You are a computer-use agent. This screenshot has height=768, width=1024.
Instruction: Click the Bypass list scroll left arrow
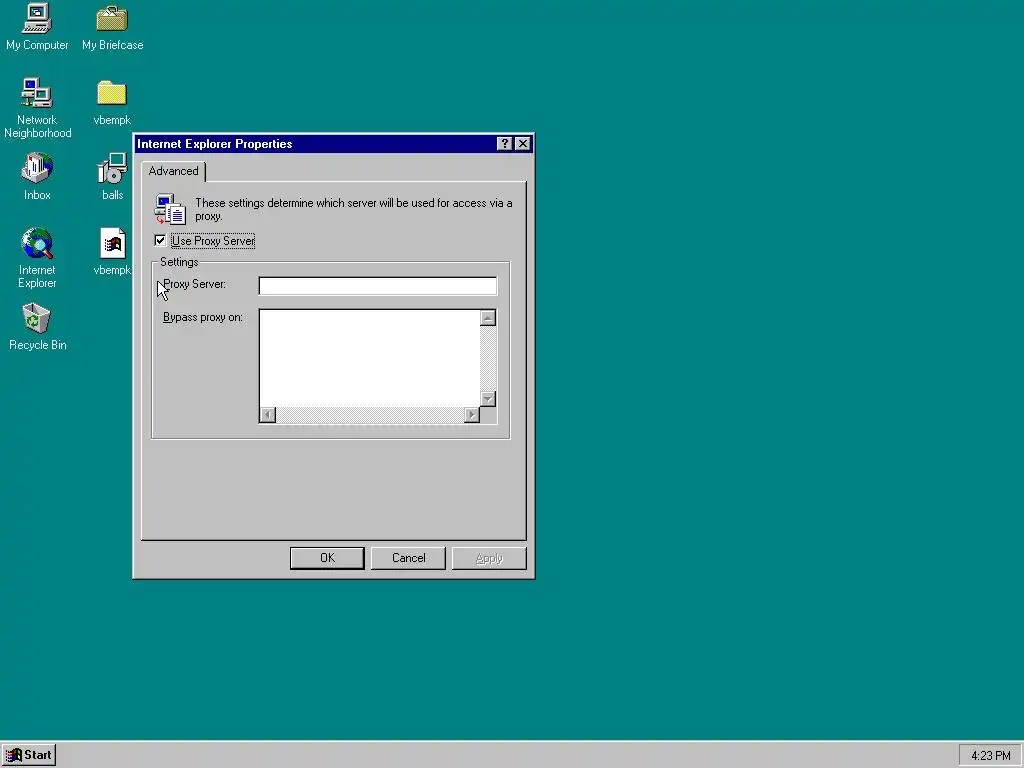(268, 415)
